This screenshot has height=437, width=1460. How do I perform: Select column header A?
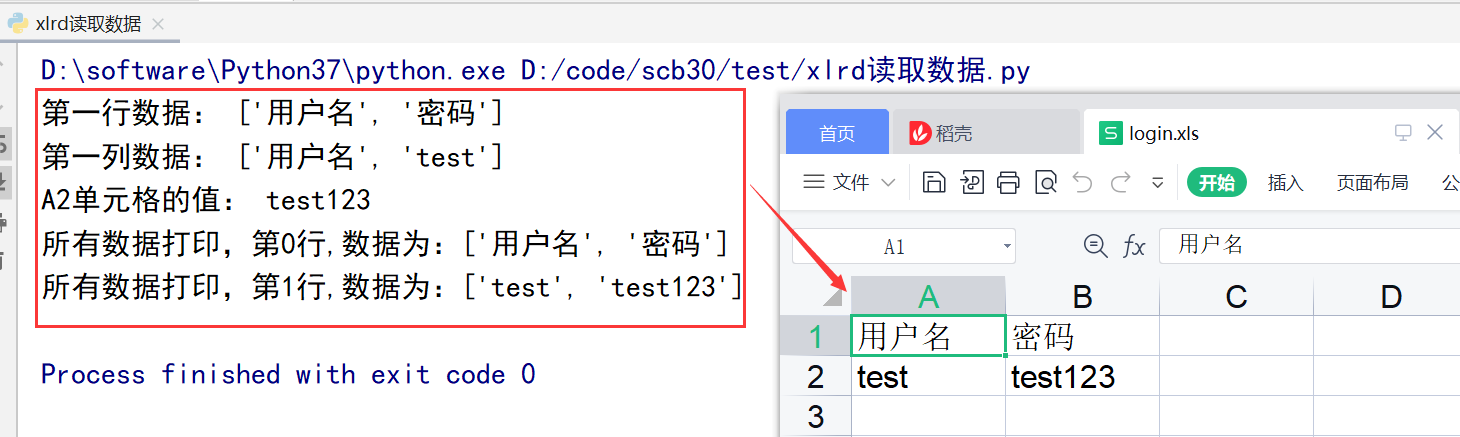point(929,297)
